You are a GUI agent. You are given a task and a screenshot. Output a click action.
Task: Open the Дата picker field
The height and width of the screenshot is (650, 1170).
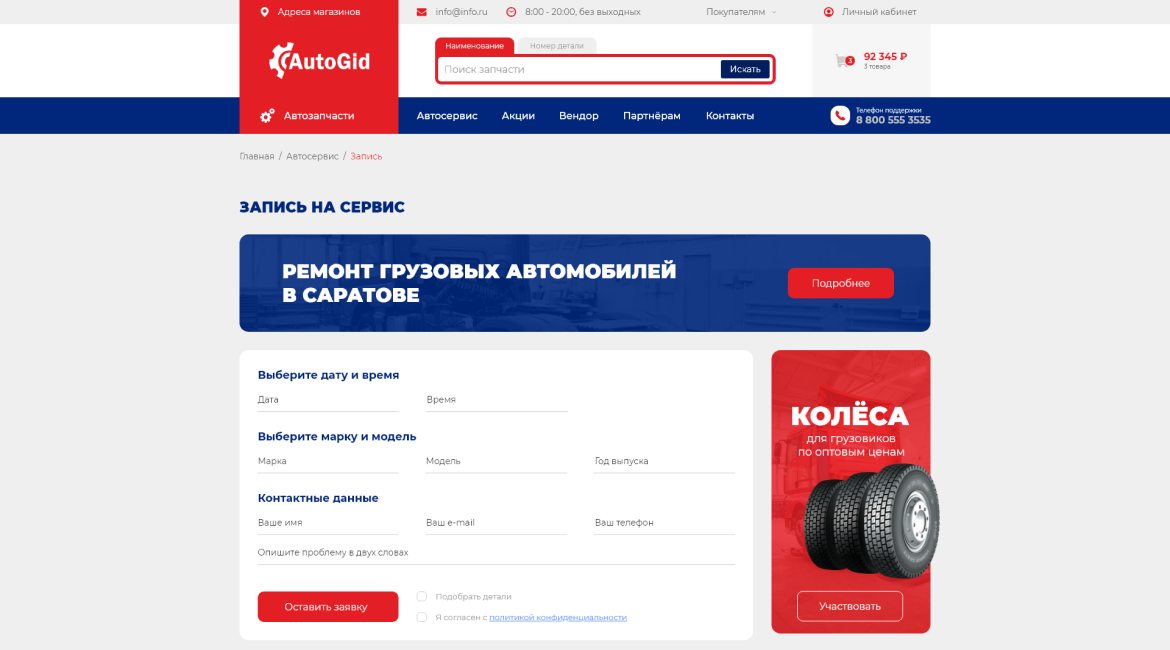pos(328,401)
